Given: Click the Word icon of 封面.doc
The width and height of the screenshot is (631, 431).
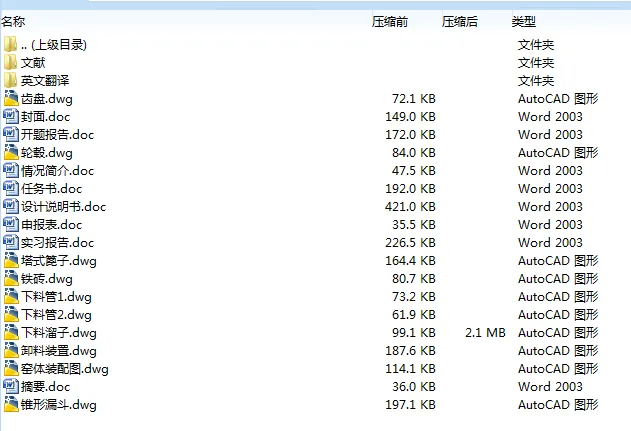Looking at the screenshot, I should (11, 116).
